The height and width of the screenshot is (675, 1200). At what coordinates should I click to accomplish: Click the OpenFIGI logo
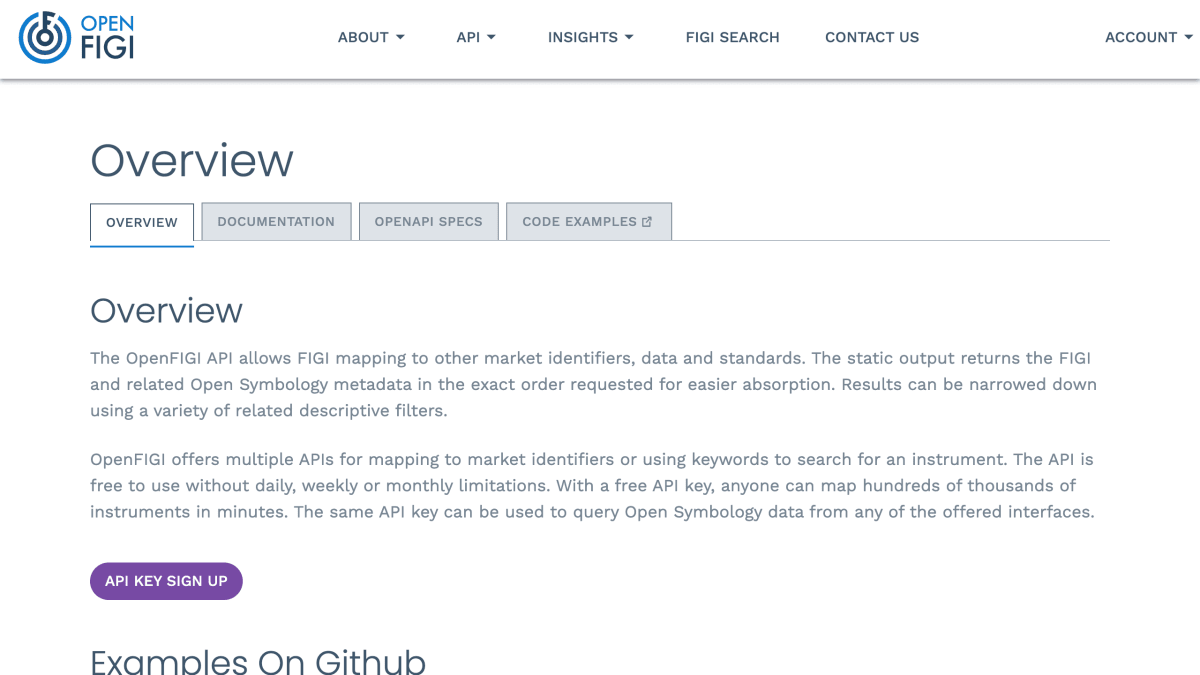click(76, 37)
